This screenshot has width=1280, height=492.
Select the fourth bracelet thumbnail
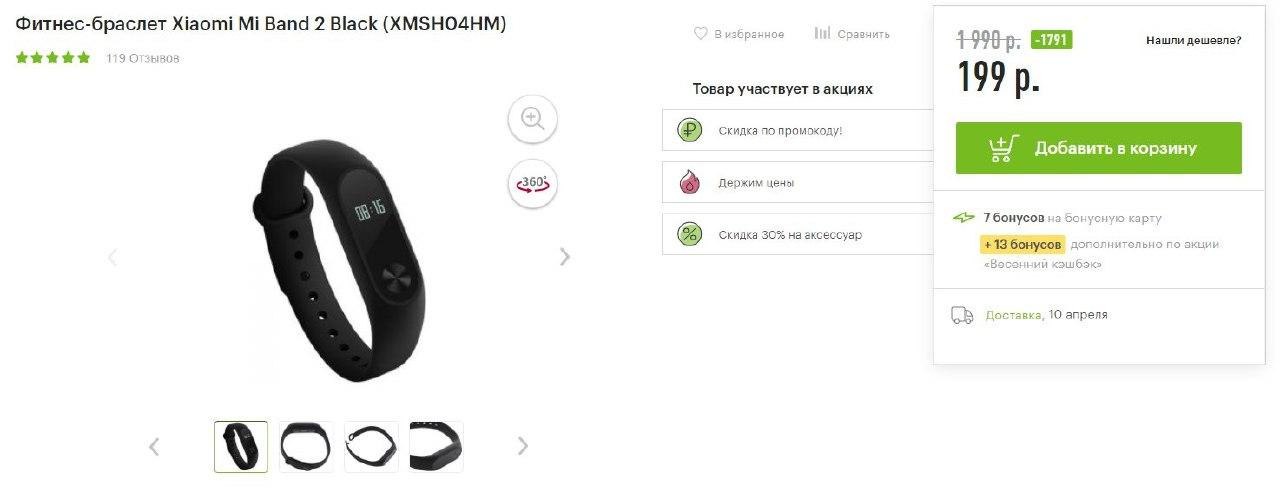point(436,446)
